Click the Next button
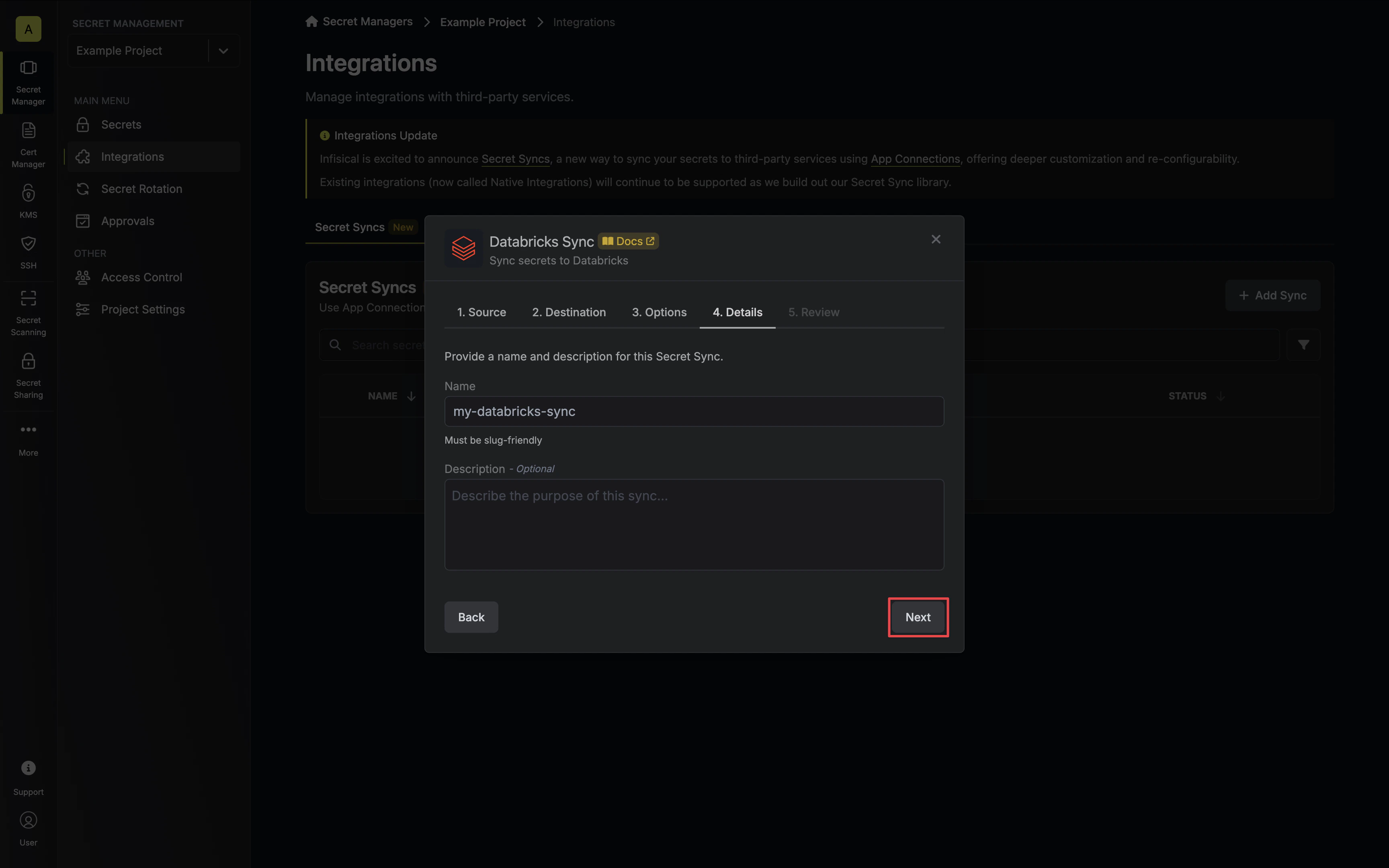 point(918,617)
